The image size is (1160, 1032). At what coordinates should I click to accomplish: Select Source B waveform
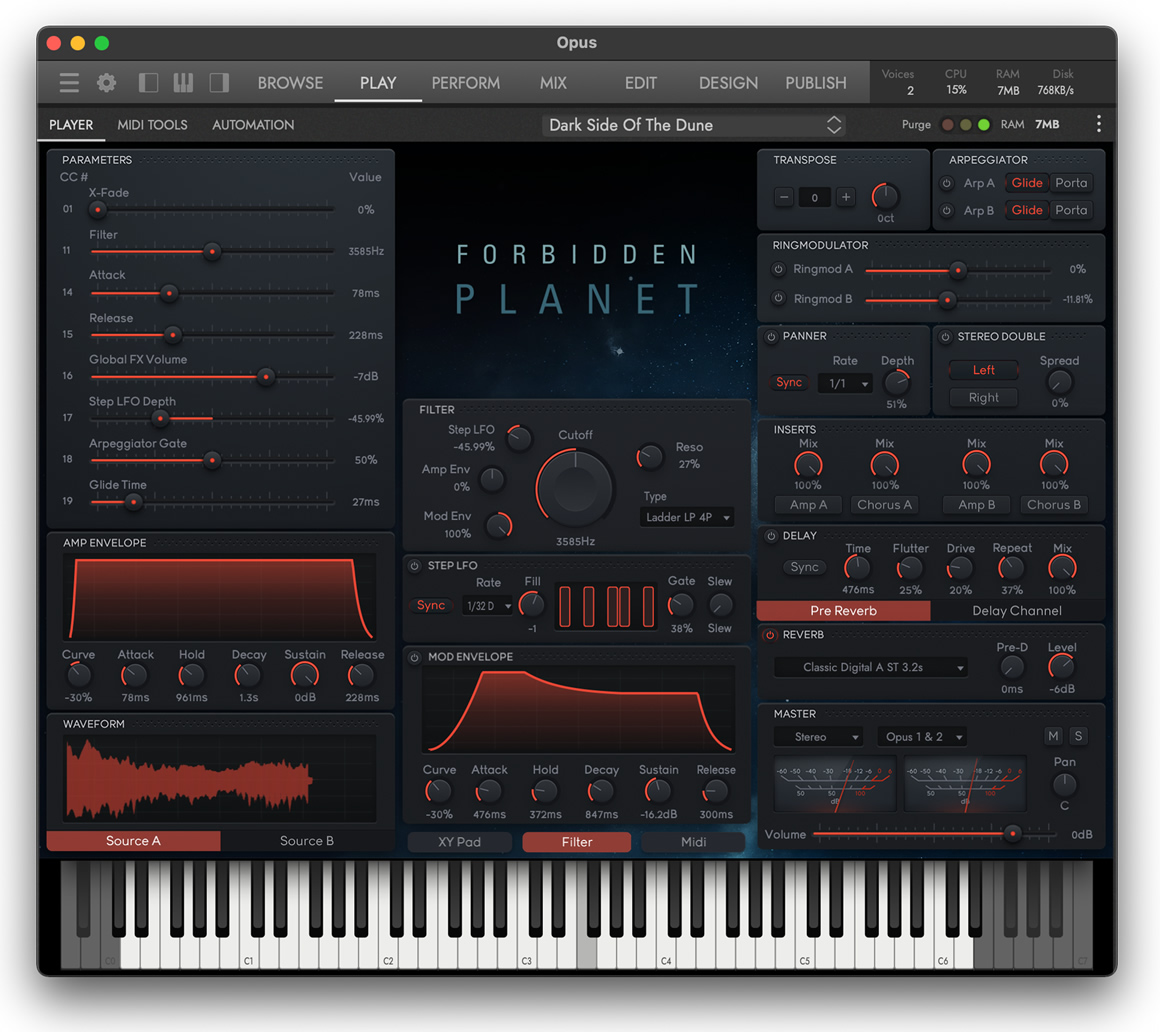(306, 840)
